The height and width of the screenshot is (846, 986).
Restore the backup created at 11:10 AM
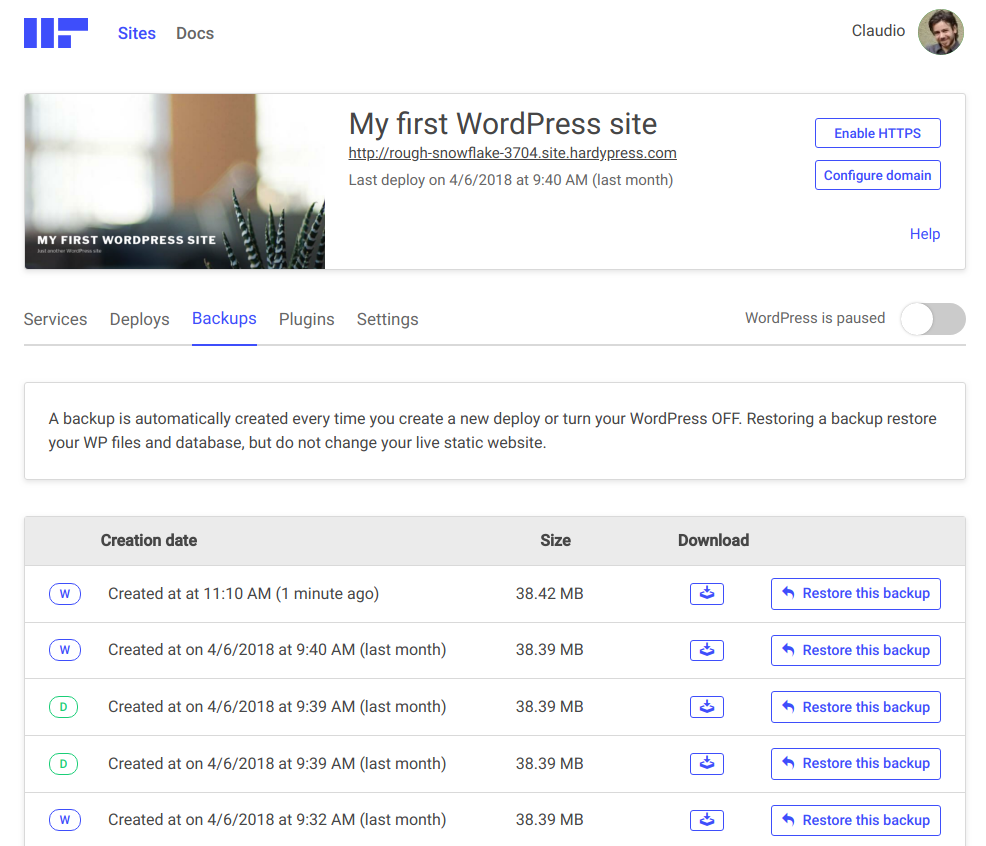855,594
